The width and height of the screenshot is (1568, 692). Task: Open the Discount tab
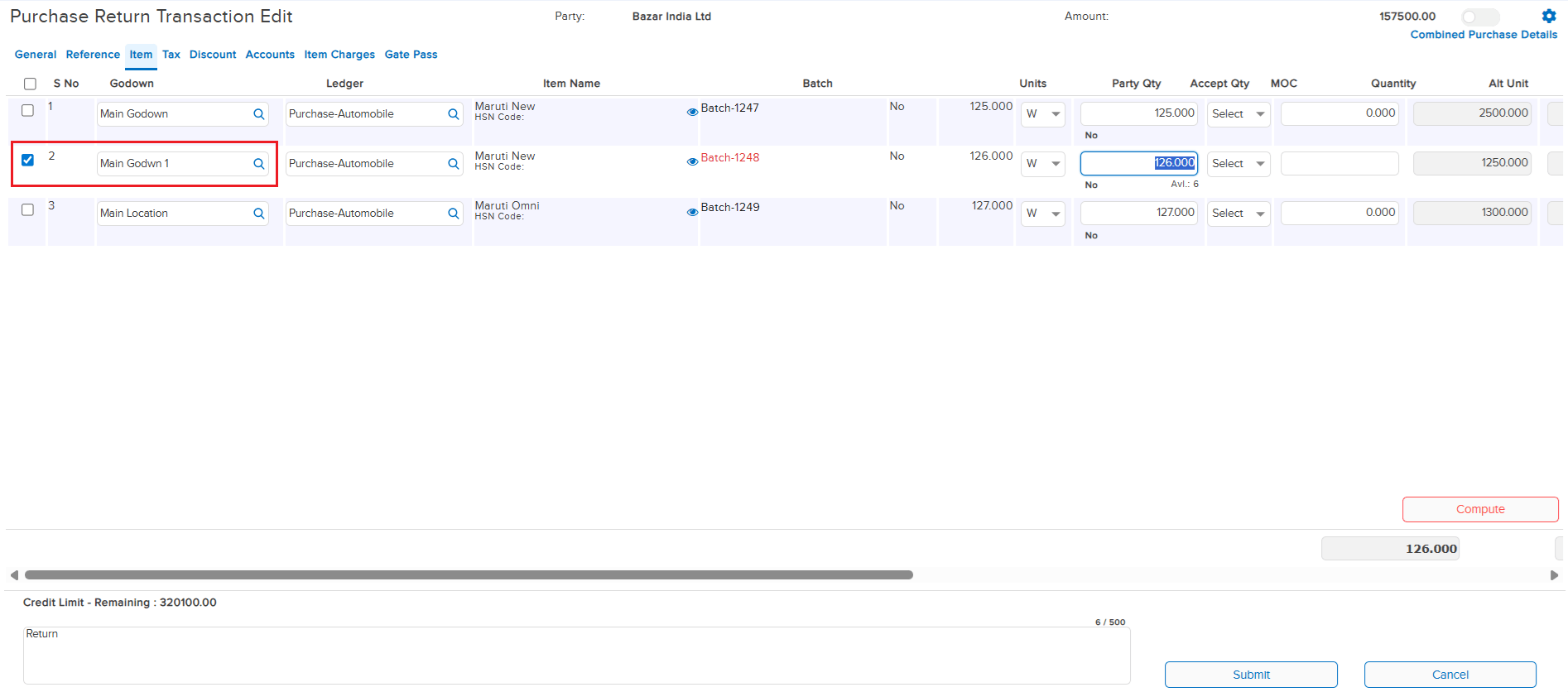[213, 55]
